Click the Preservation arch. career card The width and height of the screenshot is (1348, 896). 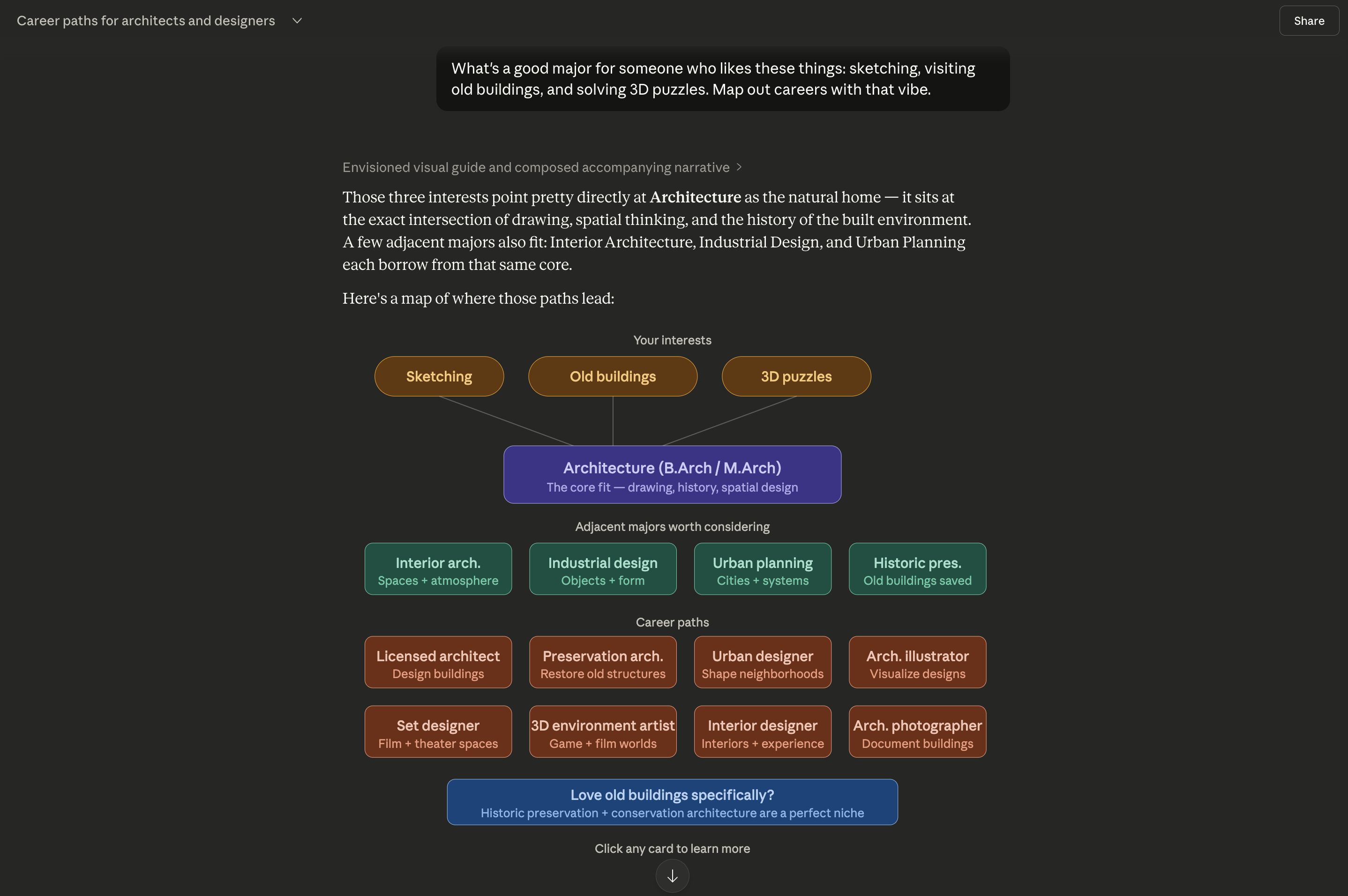pyautogui.click(x=602, y=662)
